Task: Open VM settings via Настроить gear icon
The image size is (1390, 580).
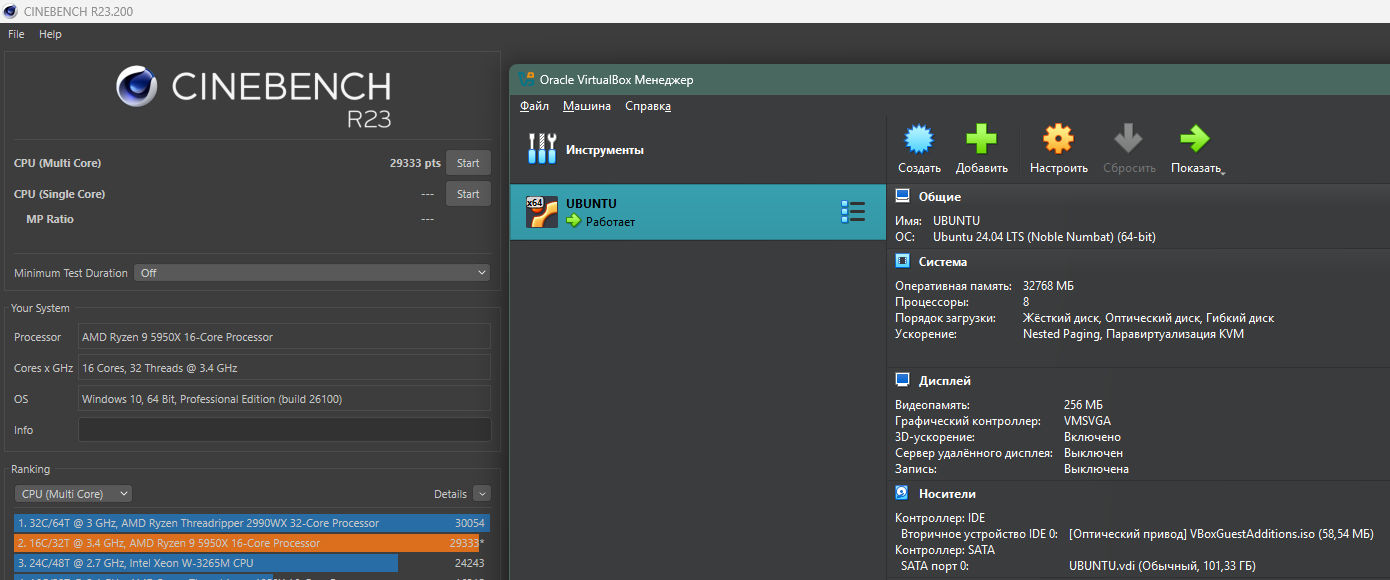Action: click(1058, 139)
